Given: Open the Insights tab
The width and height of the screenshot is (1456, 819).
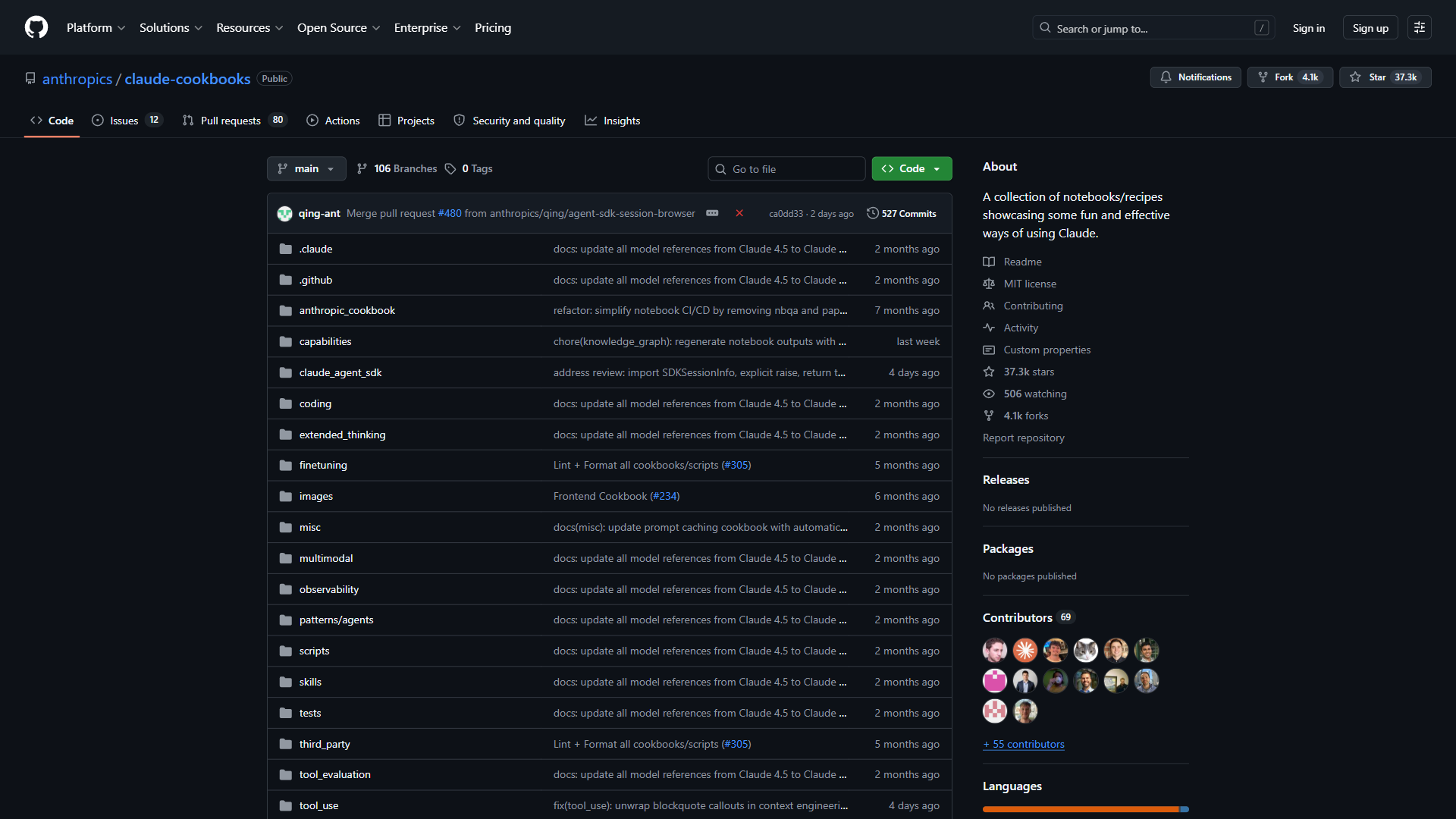Looking at the screenshot, I should (613, 121).
